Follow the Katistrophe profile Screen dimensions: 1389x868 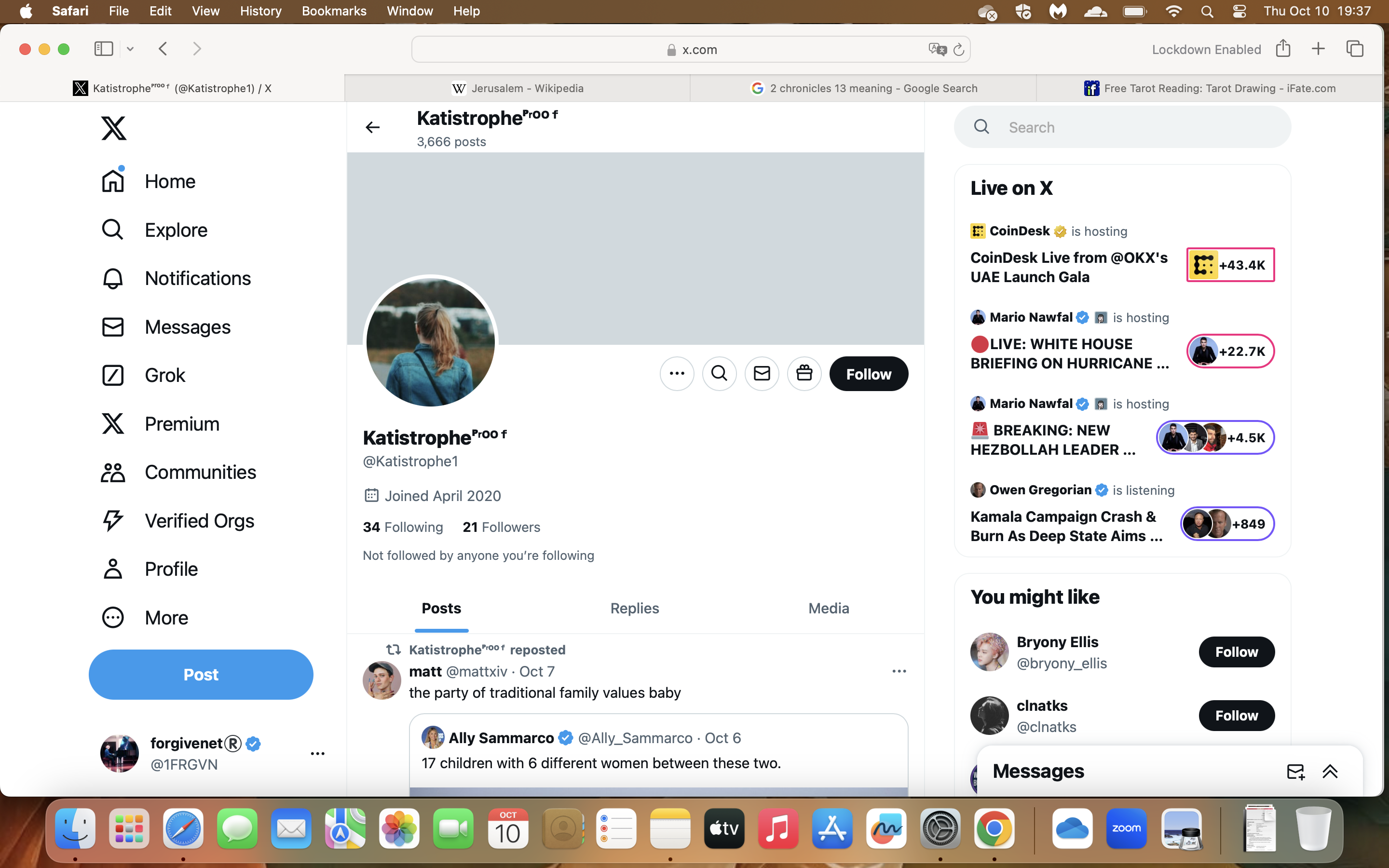pyautogui.click(x=869, y=374)
